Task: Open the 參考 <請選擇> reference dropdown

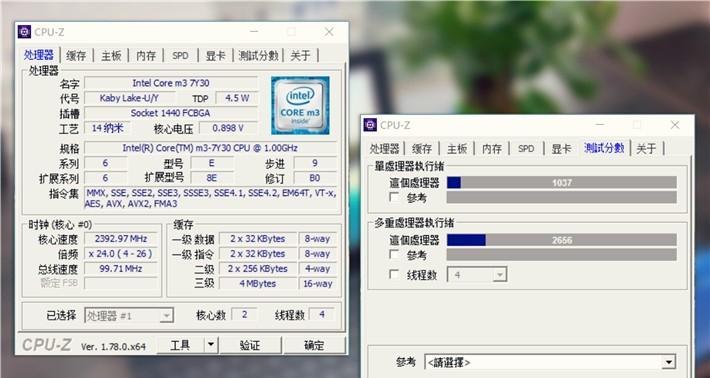Action: click(550, 362)
